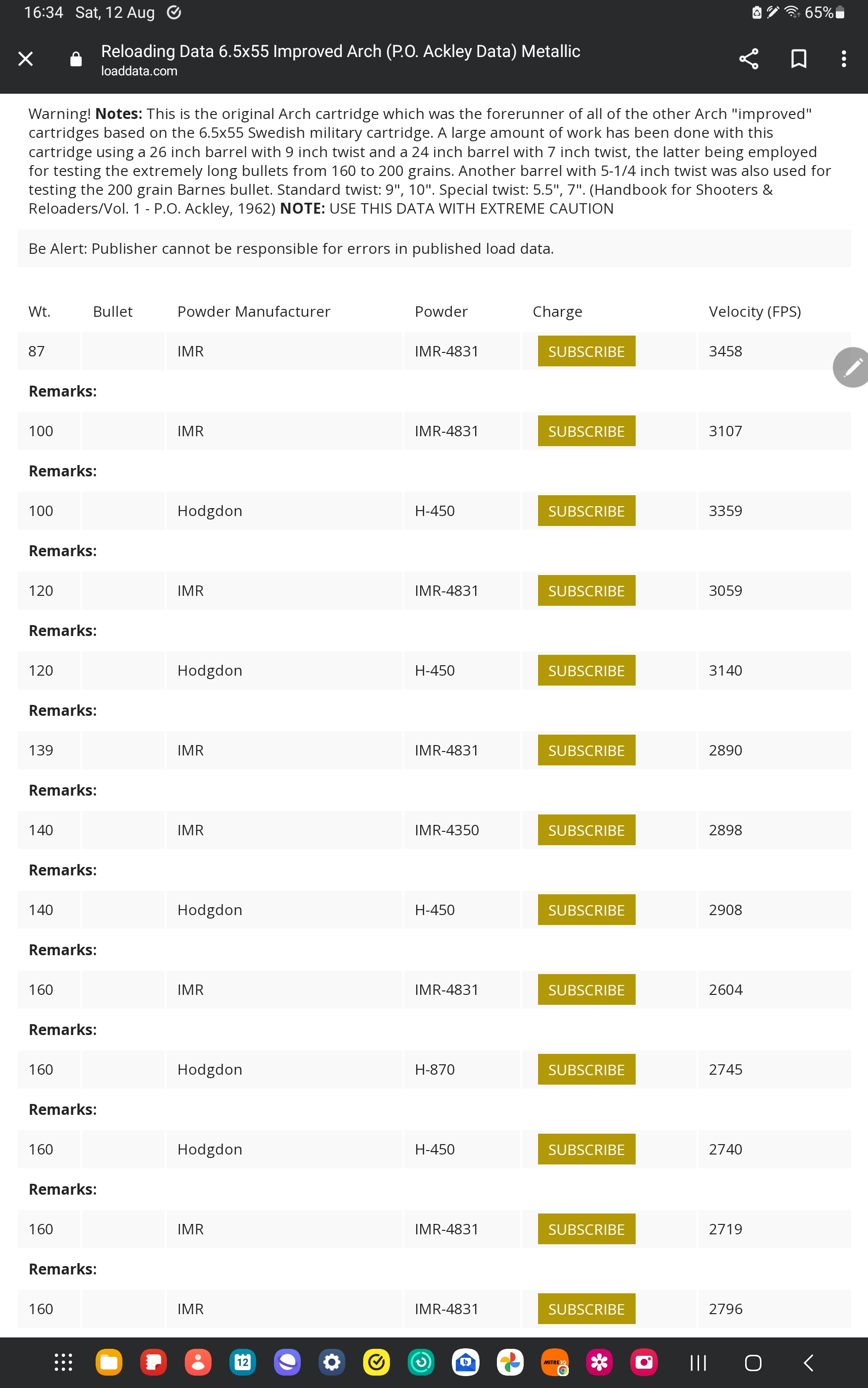Open the app drawer grid icon
Screen dimensions: 868x1388
coord(63,1362)
